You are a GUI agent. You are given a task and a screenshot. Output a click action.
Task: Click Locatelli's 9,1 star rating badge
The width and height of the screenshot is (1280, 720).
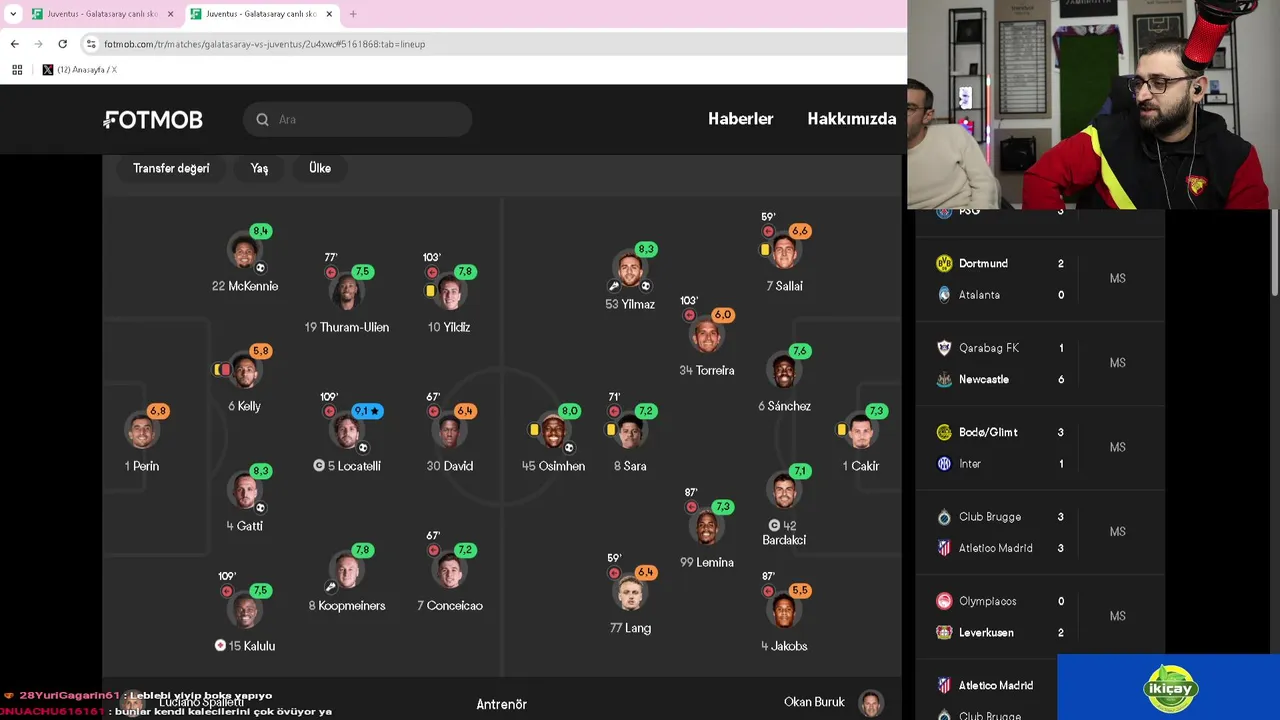click(x=367, y=411)
